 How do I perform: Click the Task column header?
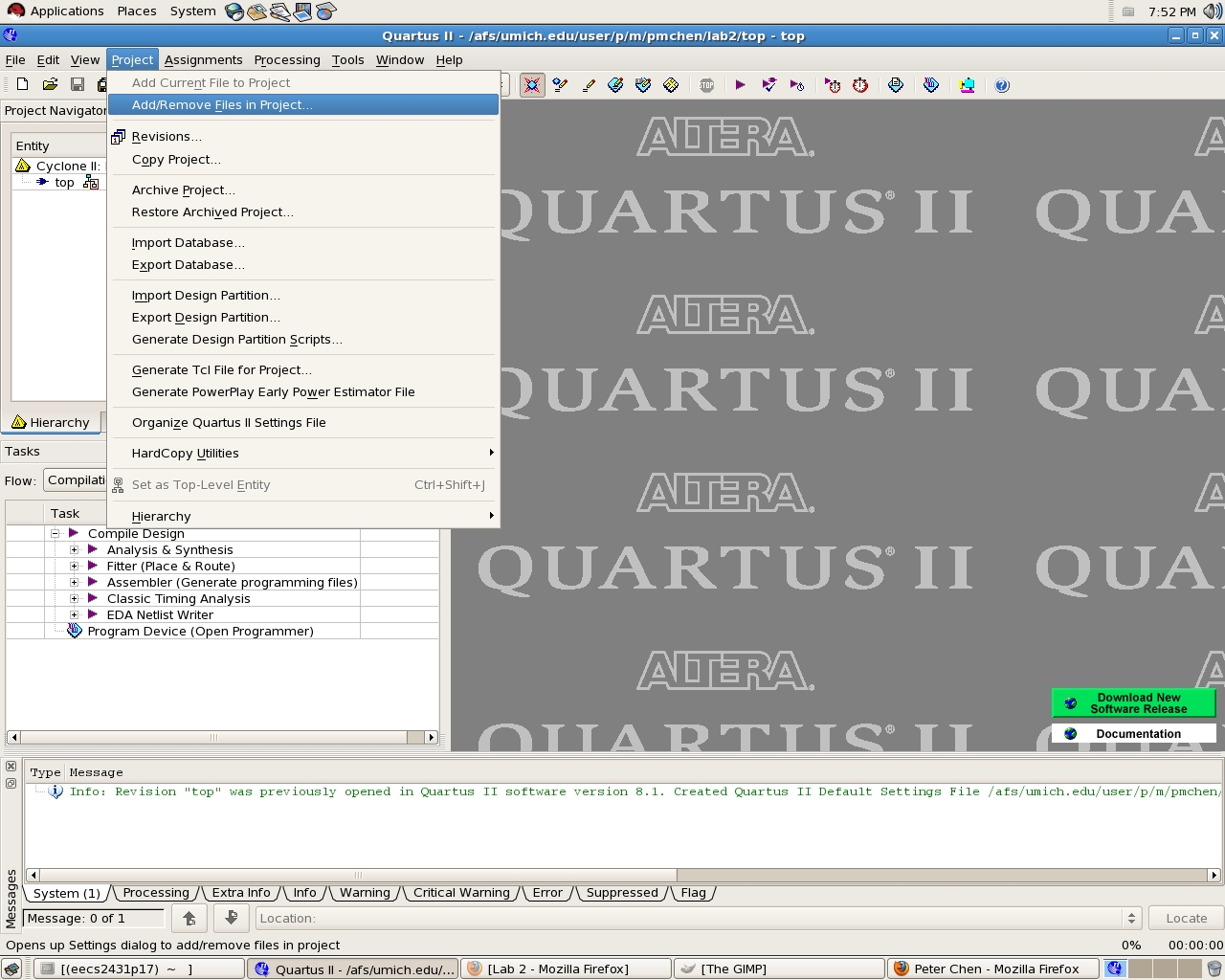point(202,514)
